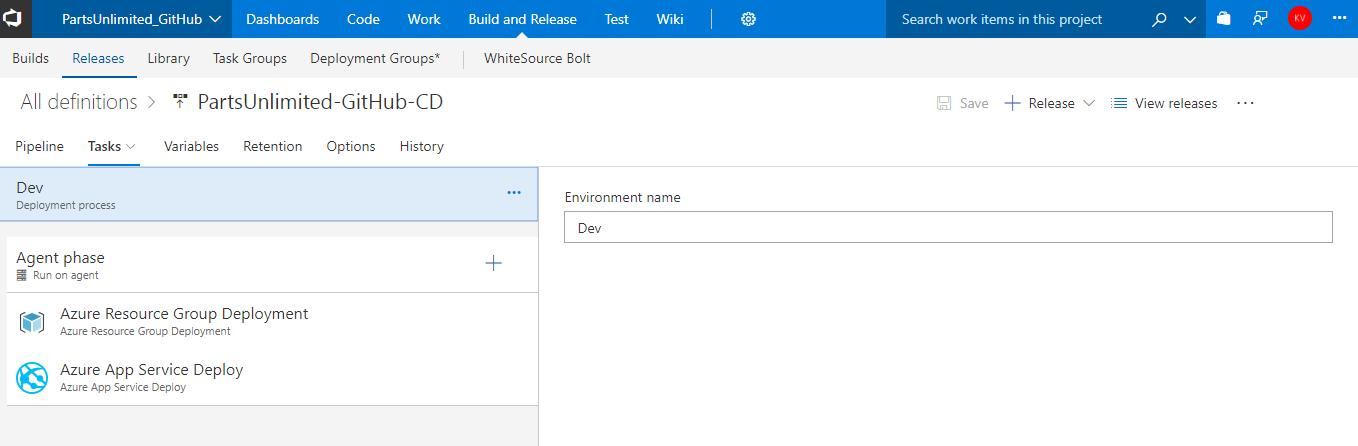Select Azure App Service Deploy task
1358x446 pixels.
point(272,377)
